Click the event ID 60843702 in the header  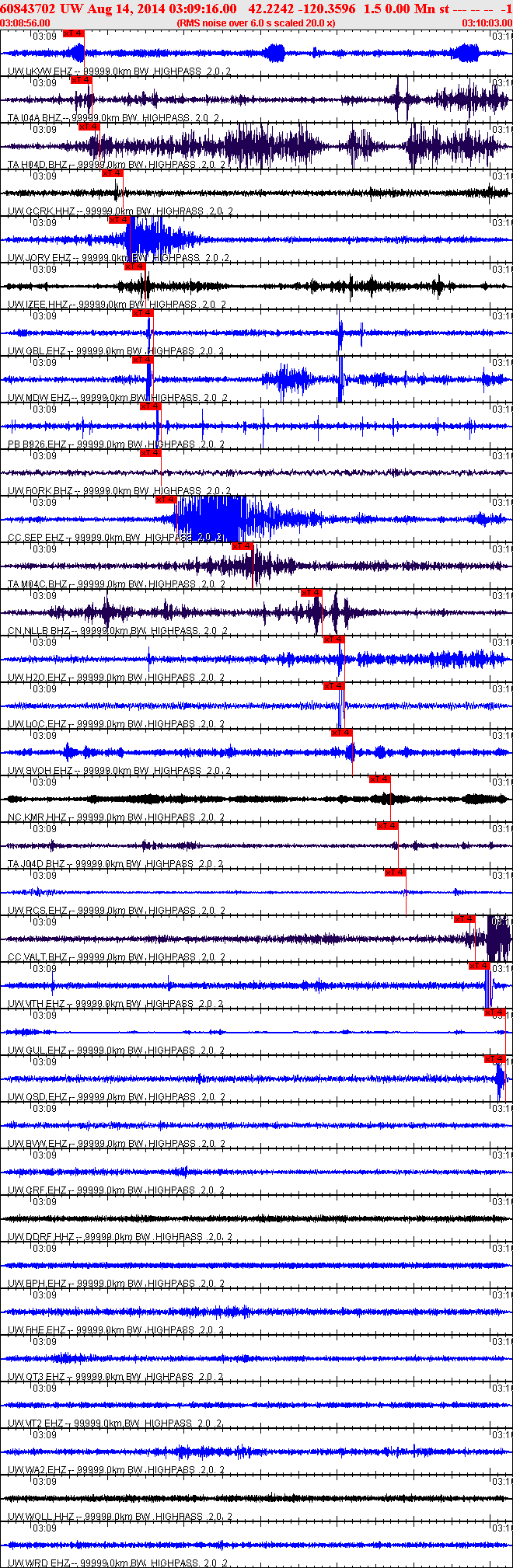pos(27,9)
